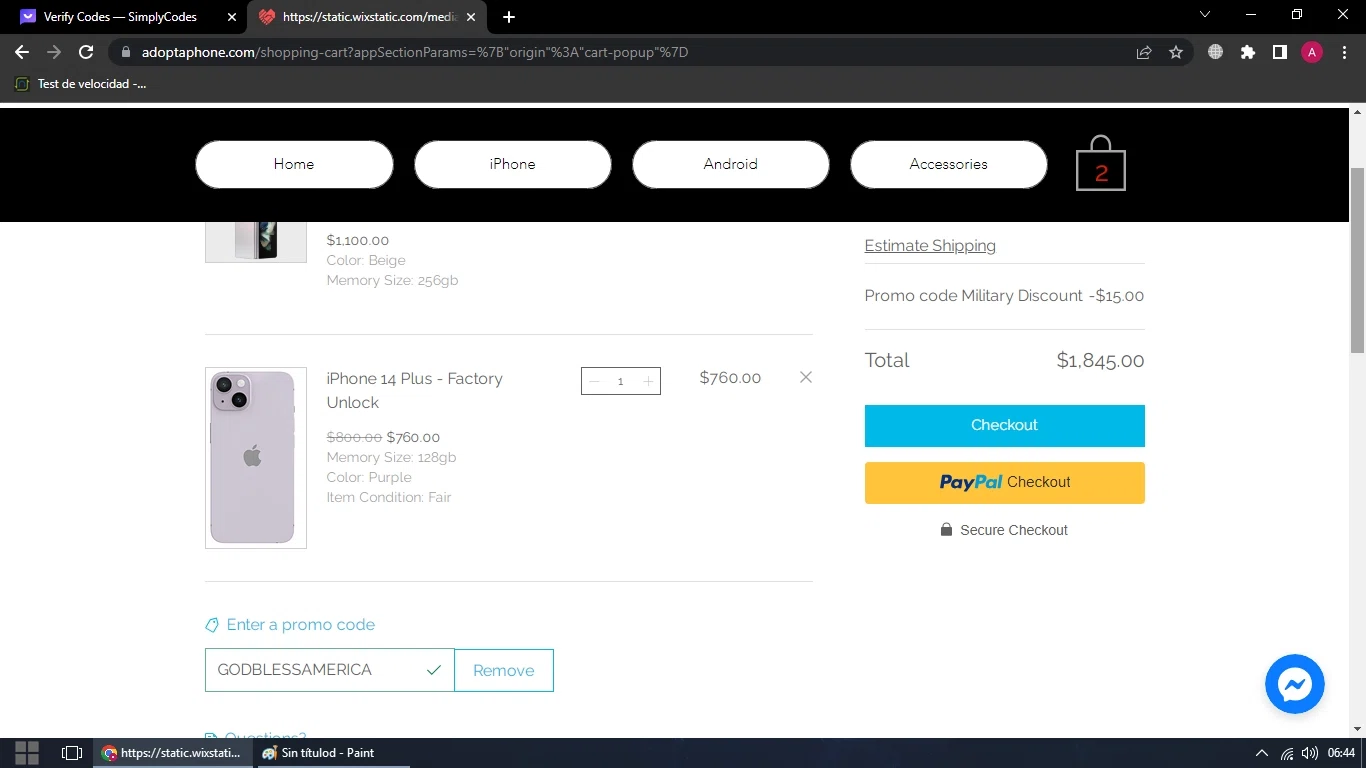This screenshot has height=768, width=1366.
Task: Focus iPhone 14 Plus quantity field
Action: (621, 381)
